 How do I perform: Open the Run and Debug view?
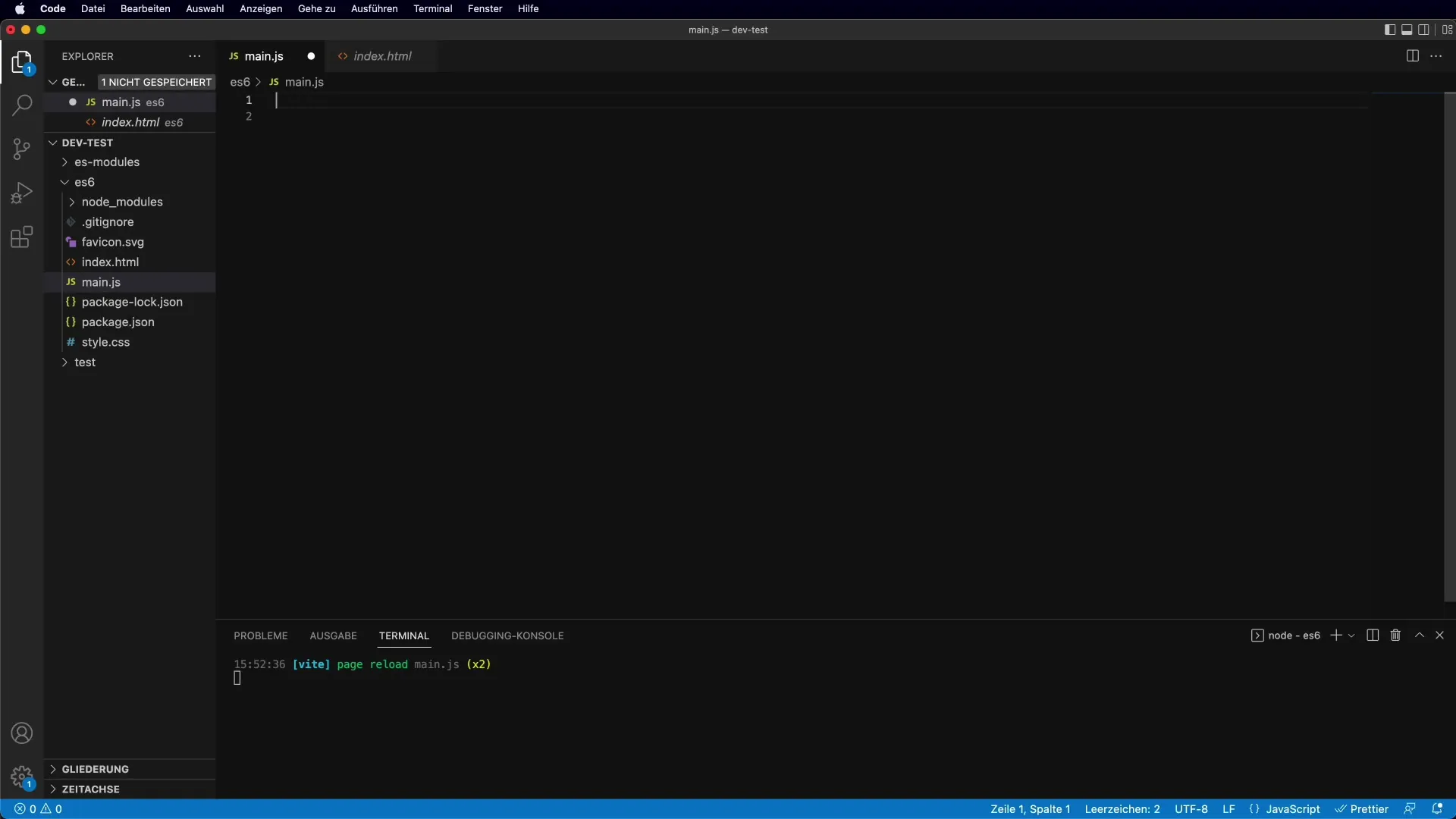click(22, 193)
